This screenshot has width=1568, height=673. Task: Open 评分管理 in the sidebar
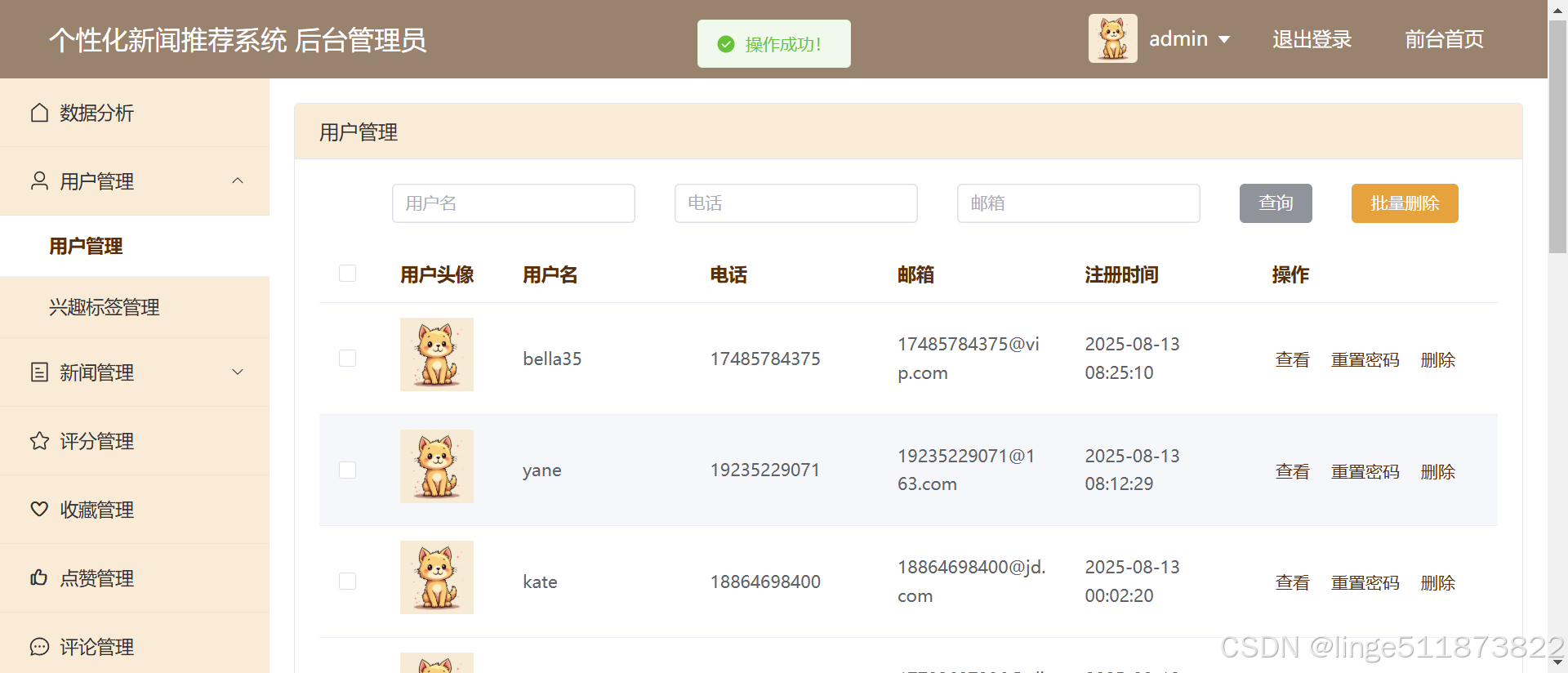135,441
